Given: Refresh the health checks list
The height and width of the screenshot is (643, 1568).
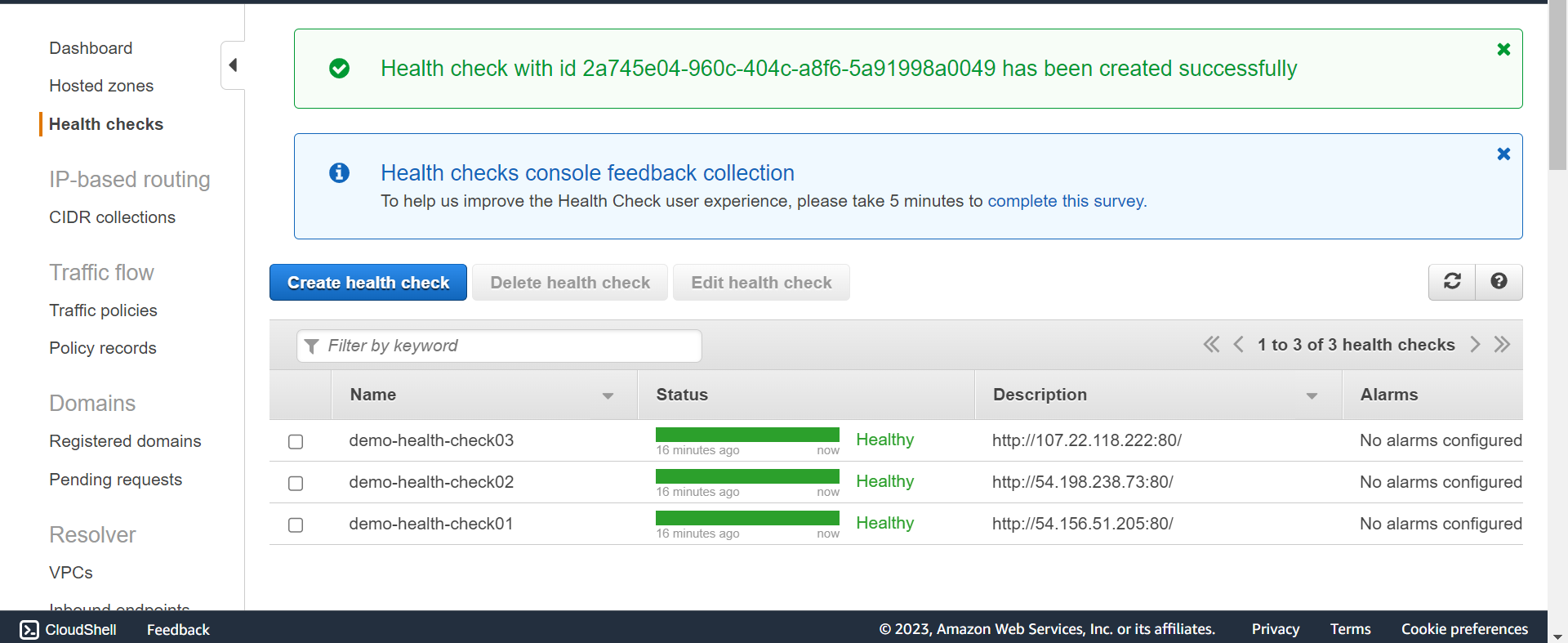Looking at the screenshot, I should pyautogui.click(x=1452, y=282).
